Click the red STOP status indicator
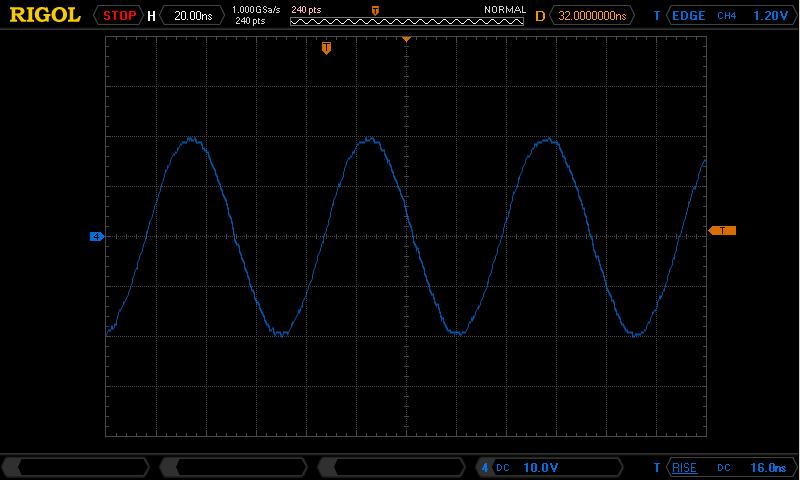This screenshot has width=800, height=480. (x=119, y=15)
